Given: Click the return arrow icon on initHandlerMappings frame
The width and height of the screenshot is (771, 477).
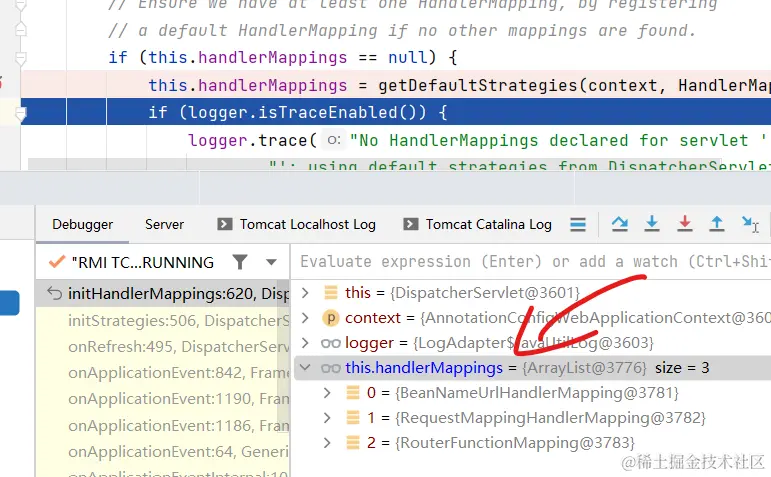Looking at the screenshot, I should point(54,294).
